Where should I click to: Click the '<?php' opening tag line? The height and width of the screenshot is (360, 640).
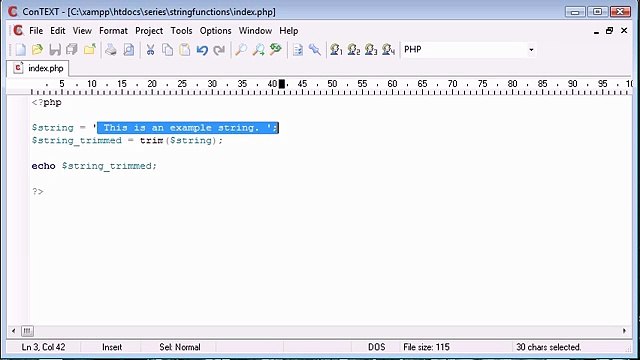[x=47, y=102]
